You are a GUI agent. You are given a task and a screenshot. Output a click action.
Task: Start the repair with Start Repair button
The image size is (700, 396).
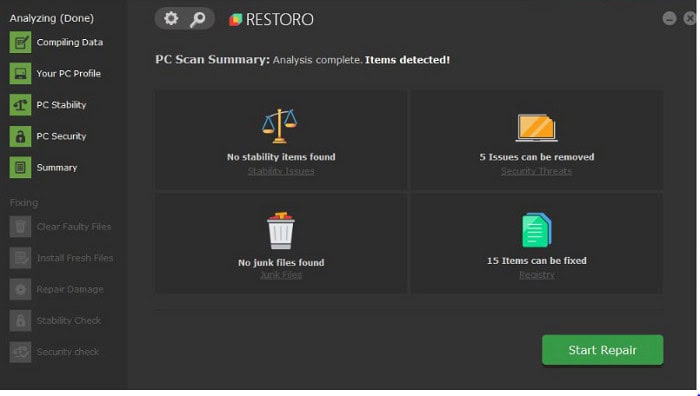tap(602, 350)
